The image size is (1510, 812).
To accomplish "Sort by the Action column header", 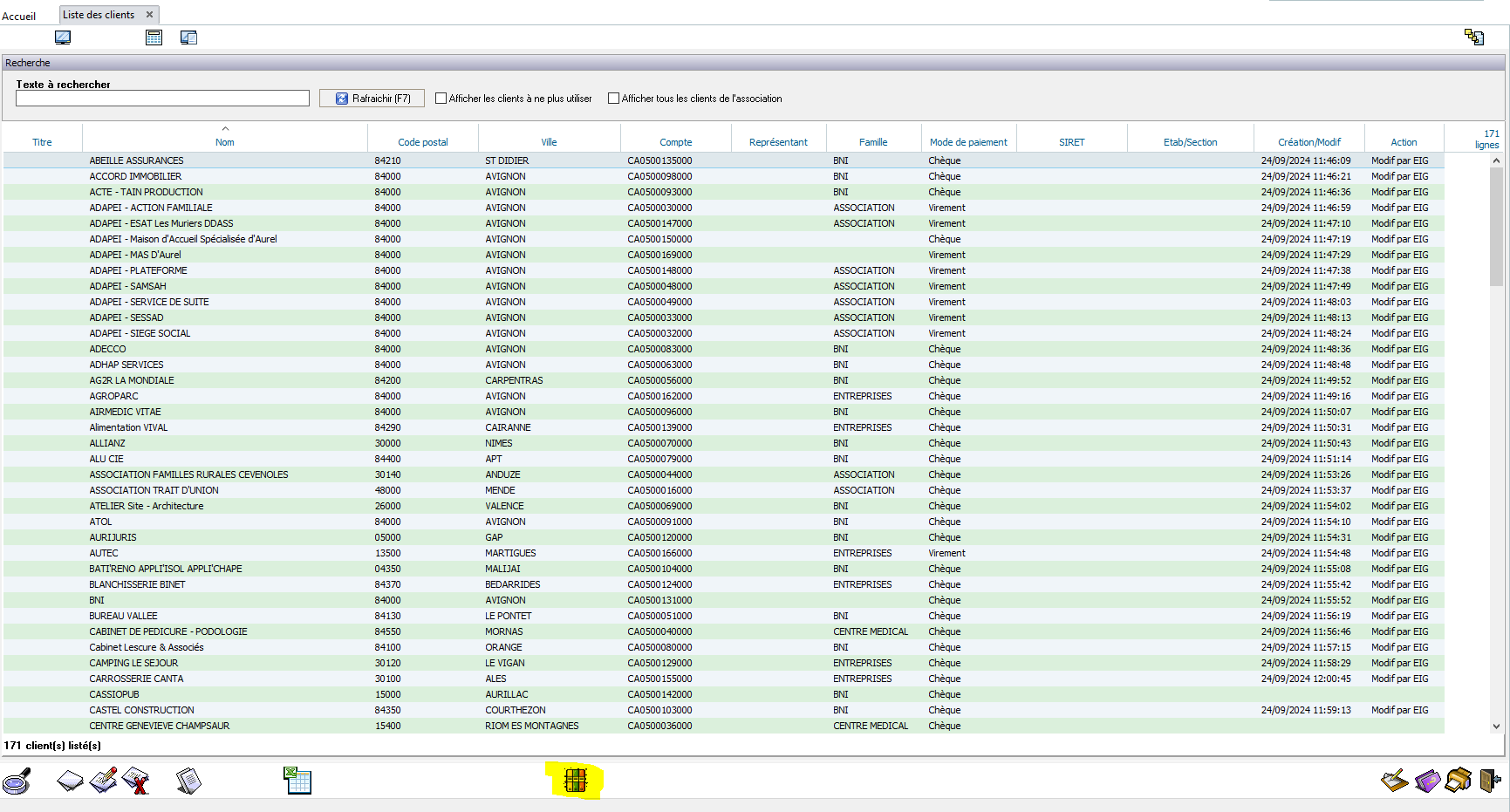I will click(1404, 142).
